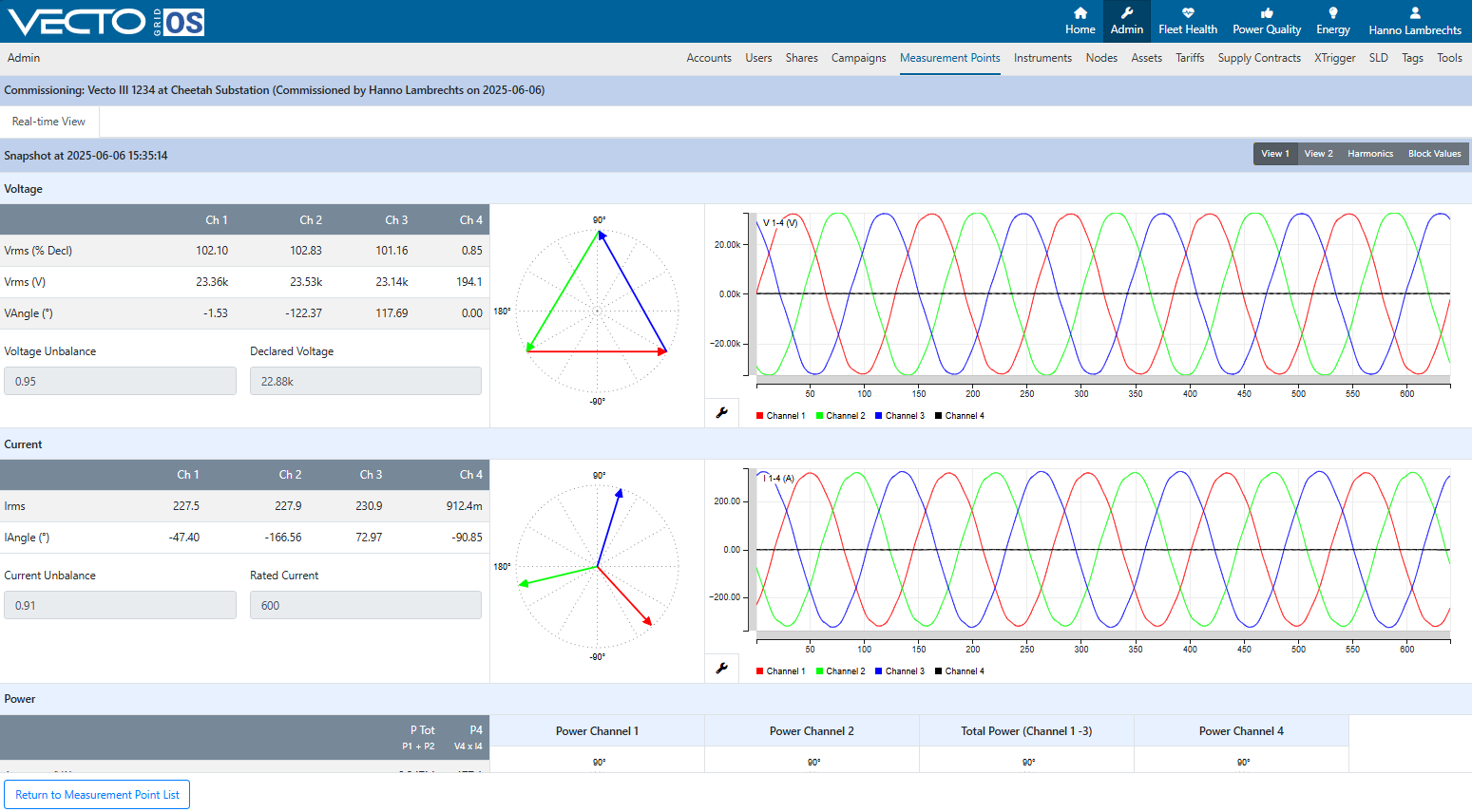
Task: Select the Harmonics view
Action: [x=1370, y=154]
